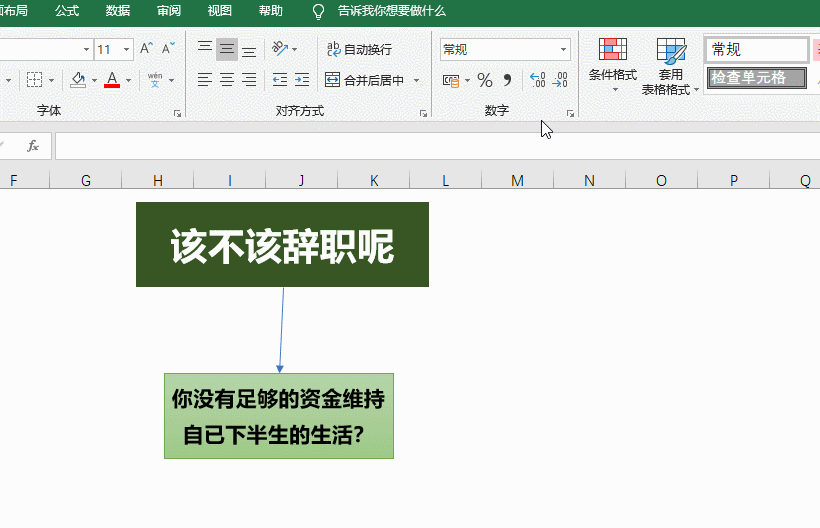This screenshot has width=820, height=528.
Task: Open the accounting format dropdown arrow
Action: (x=468, y=81)
